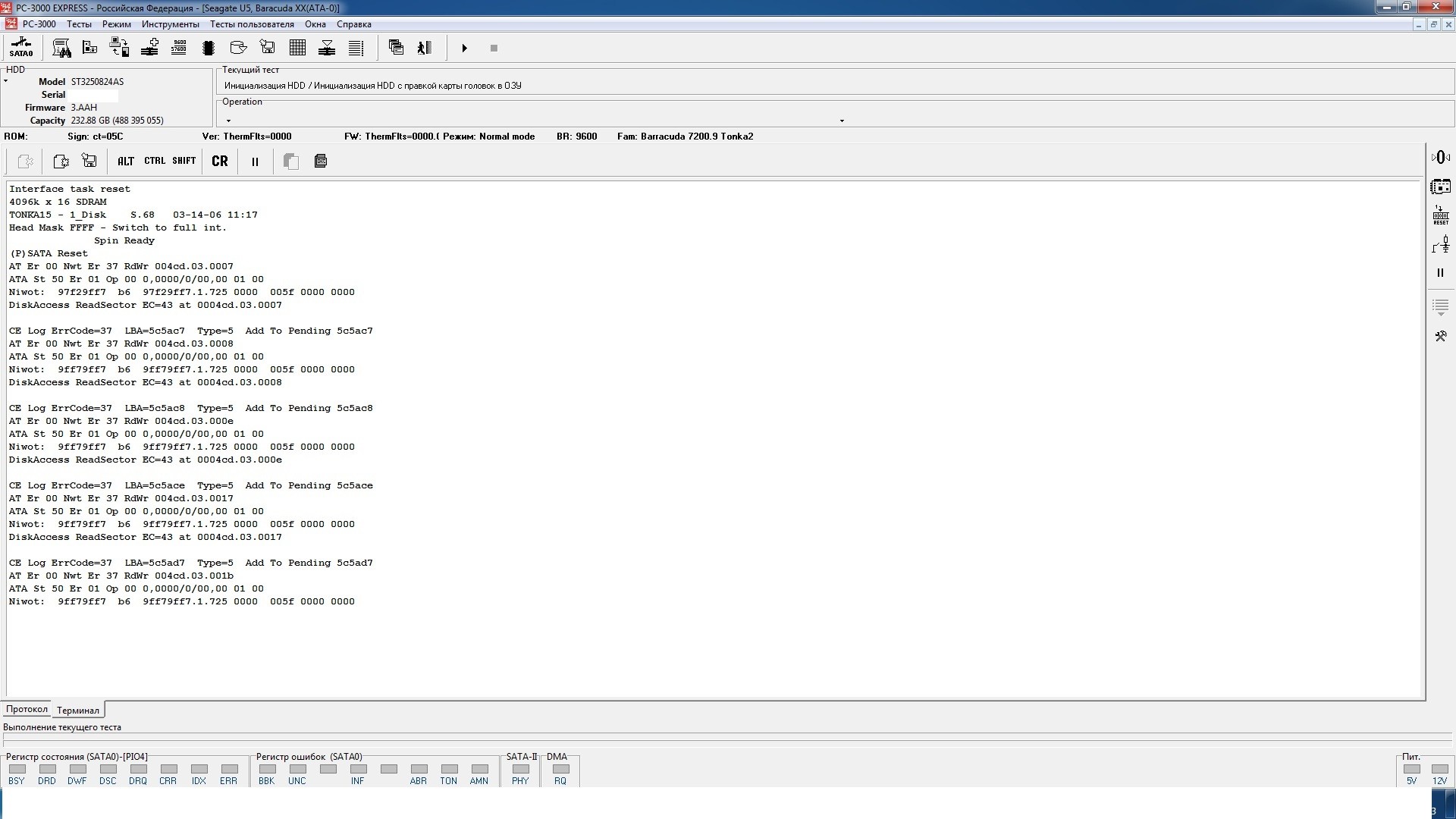Open the terminal keyboard icon
Viewport: 1456px width, 819px height.
(321, 161)
